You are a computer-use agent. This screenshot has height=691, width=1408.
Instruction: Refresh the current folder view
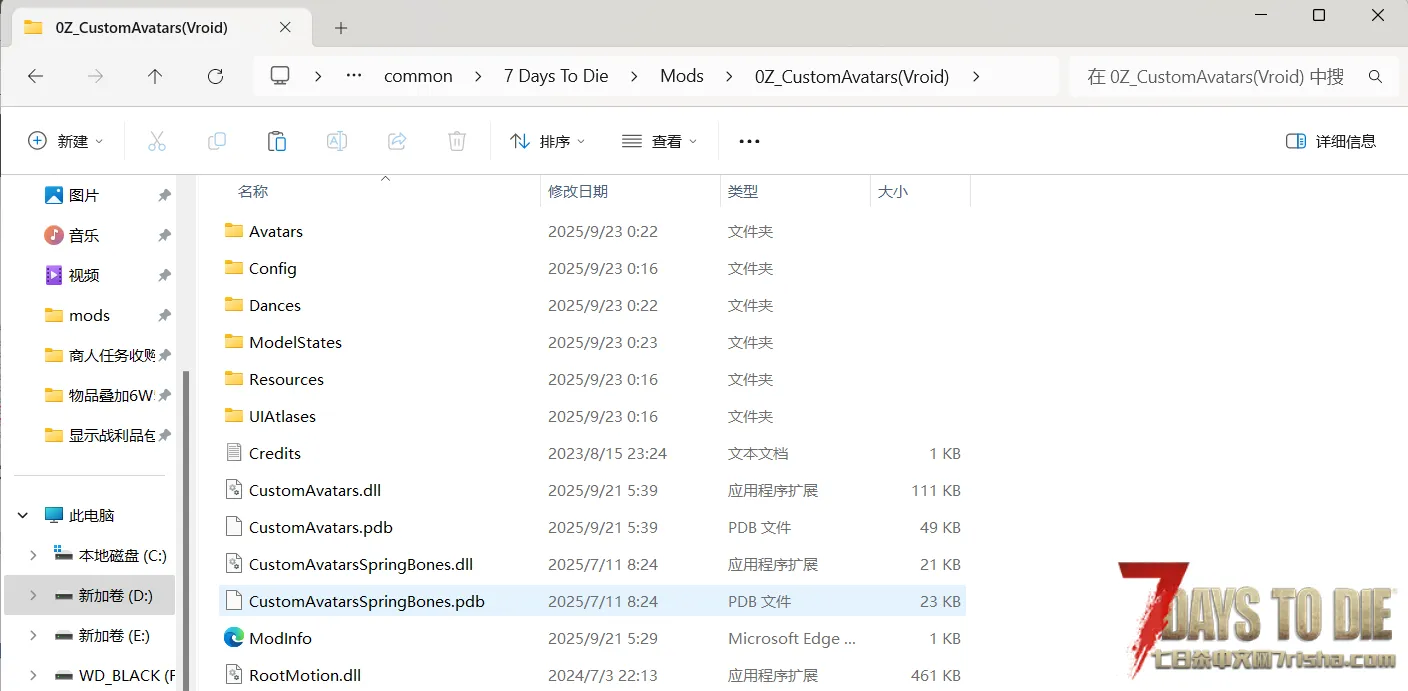click(x=215, y=76)
